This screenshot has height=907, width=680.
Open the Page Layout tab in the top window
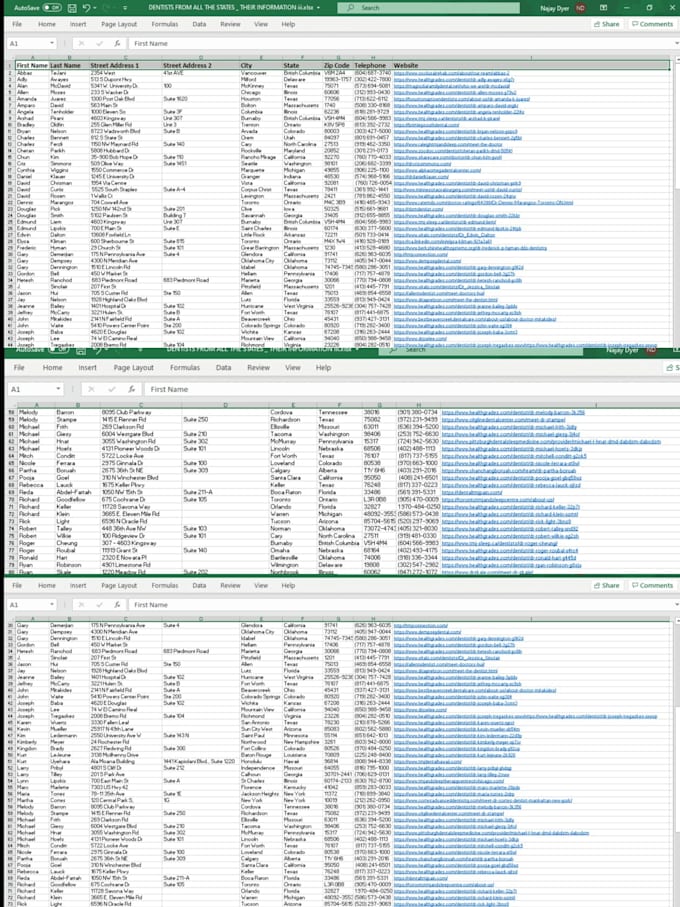(119, 24)
